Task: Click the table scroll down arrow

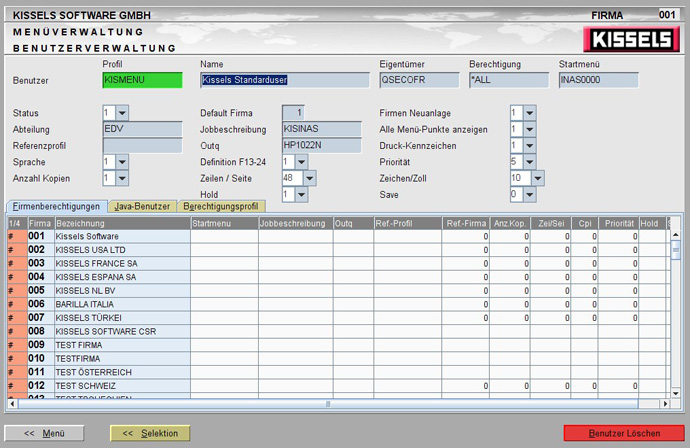Action: [675, 393]
